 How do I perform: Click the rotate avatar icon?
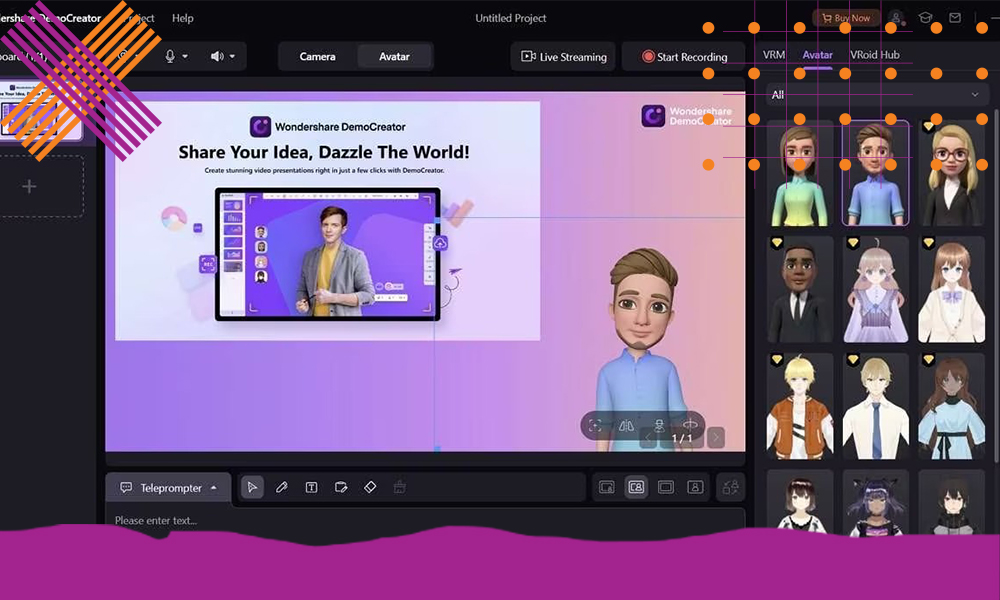coord(690,425)
